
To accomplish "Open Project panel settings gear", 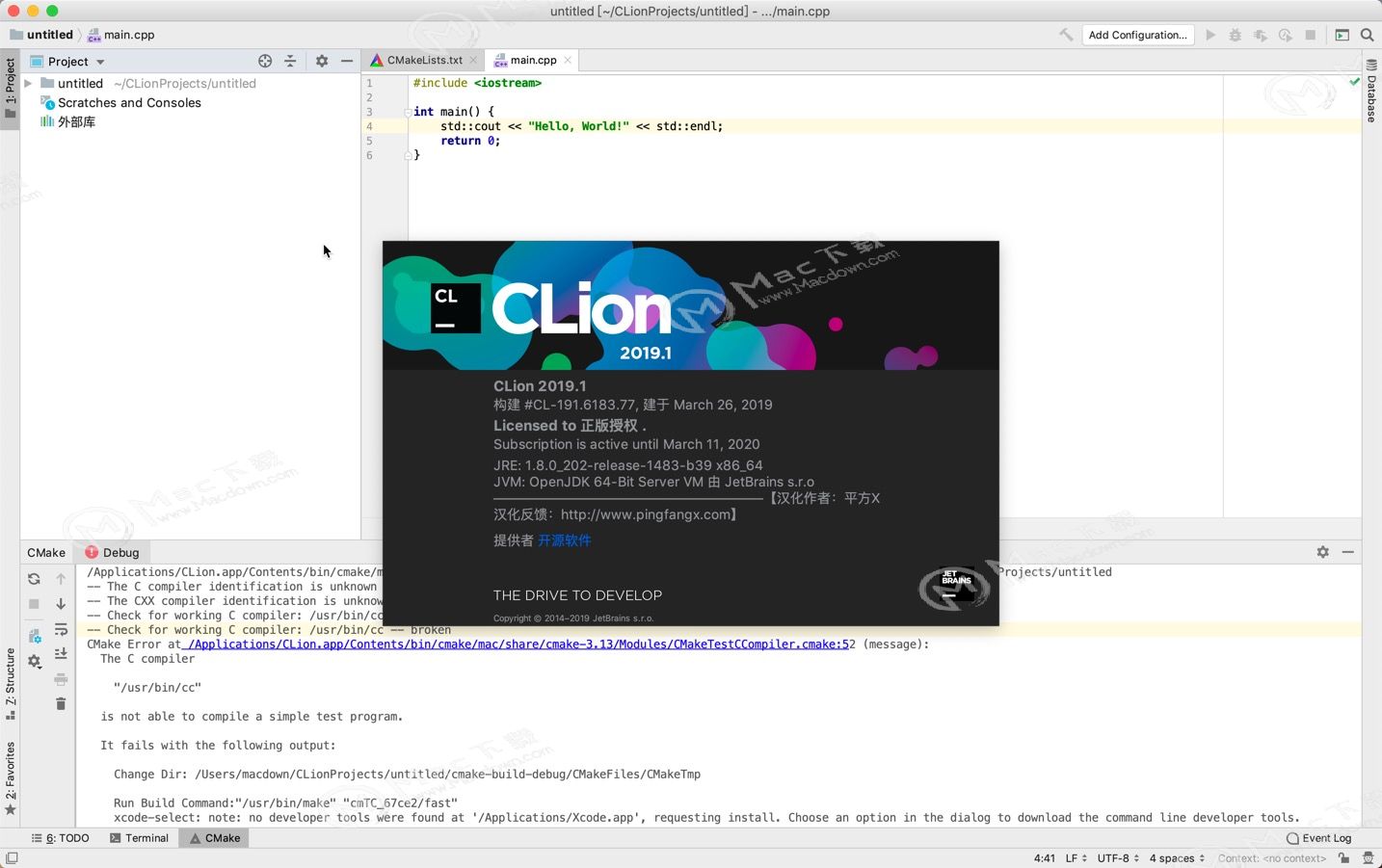I will click(x=322, y=61).
